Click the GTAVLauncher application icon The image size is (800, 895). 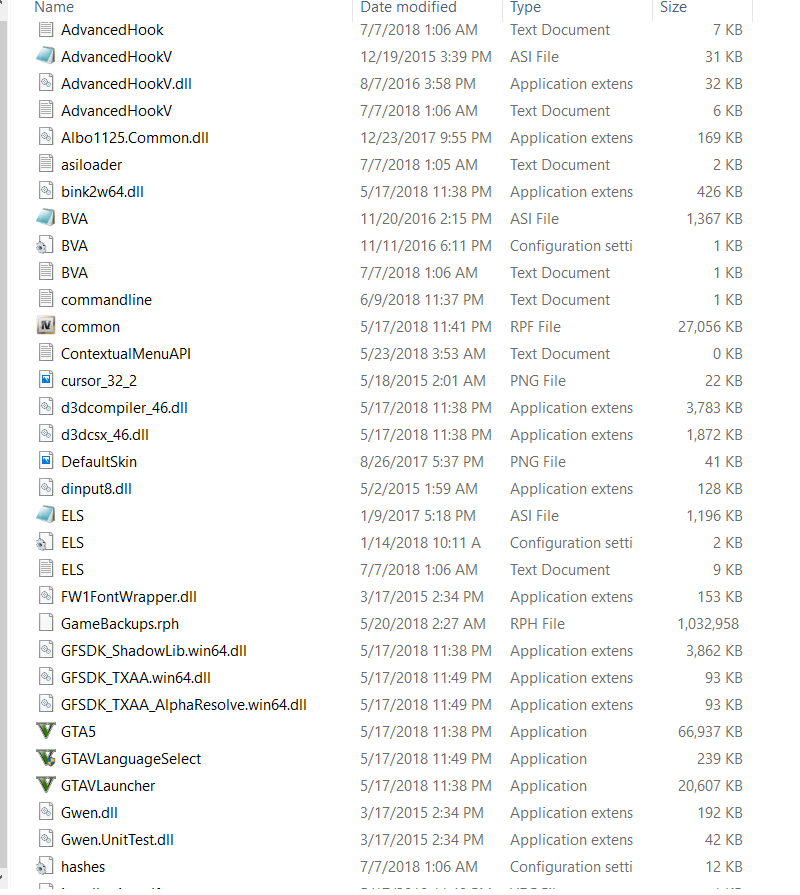[46, 785]
